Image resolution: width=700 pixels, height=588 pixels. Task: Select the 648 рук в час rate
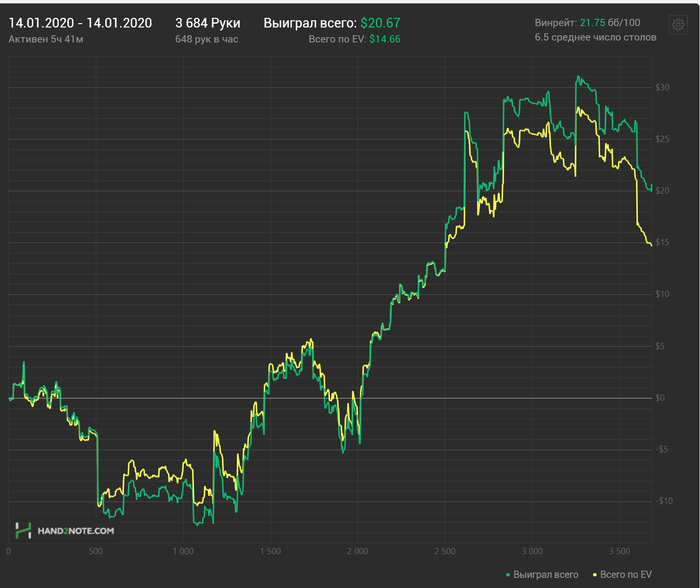[207, 39]
